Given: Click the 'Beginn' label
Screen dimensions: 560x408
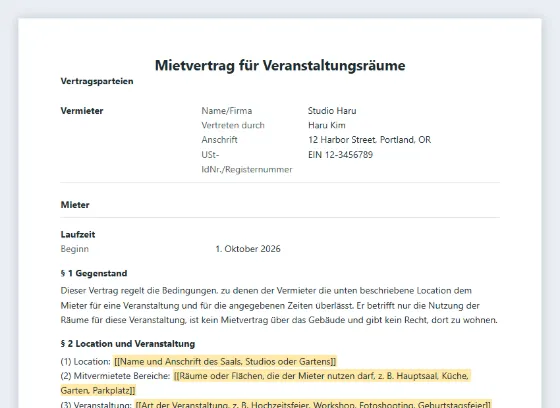Looking at the screenshot, I should (75, 249).
